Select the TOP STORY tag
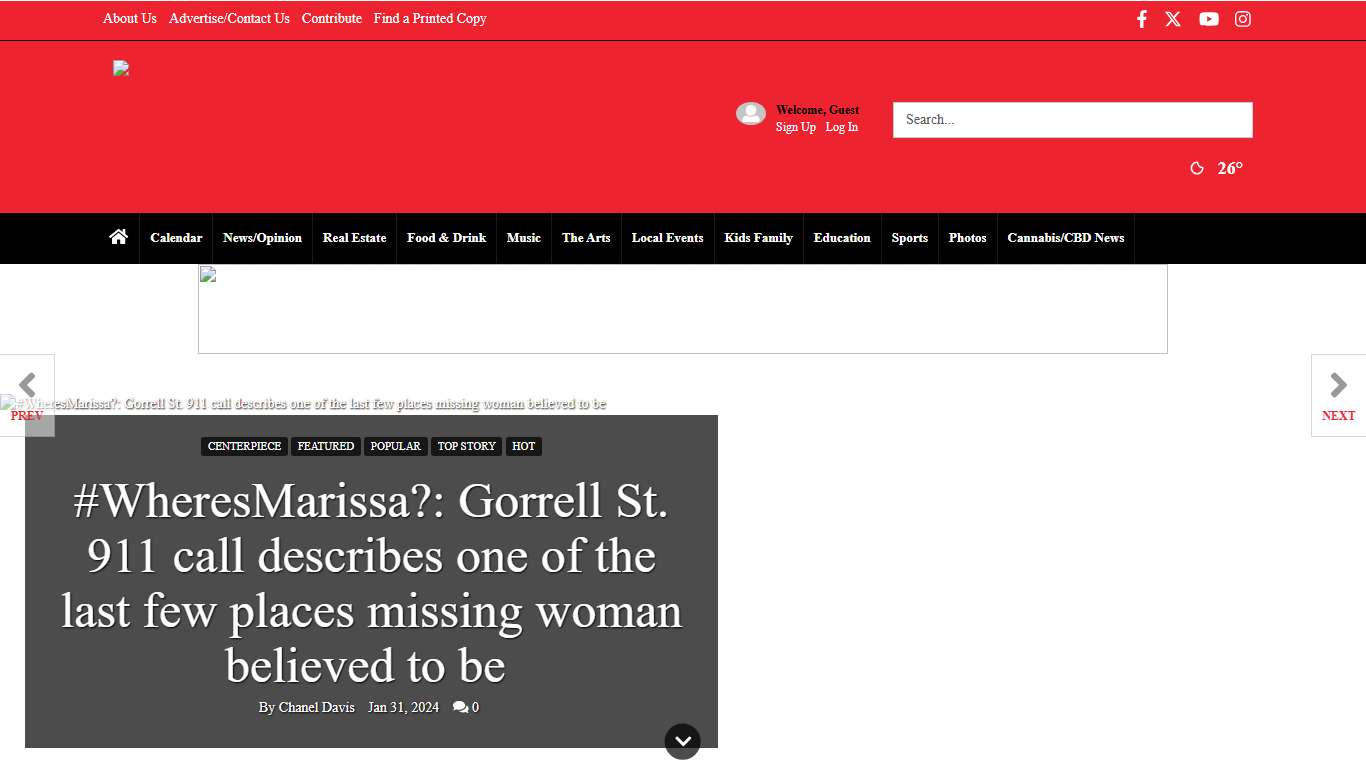 pyautogui.click(x=466, y=446)
